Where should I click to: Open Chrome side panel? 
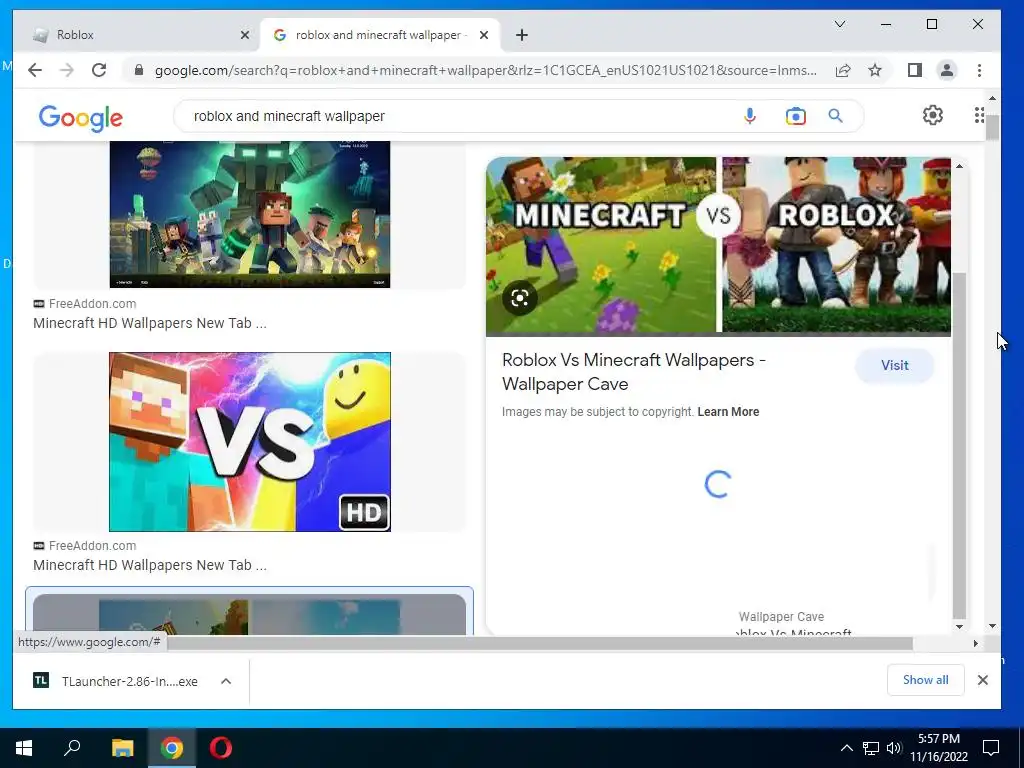click(915, 70)
